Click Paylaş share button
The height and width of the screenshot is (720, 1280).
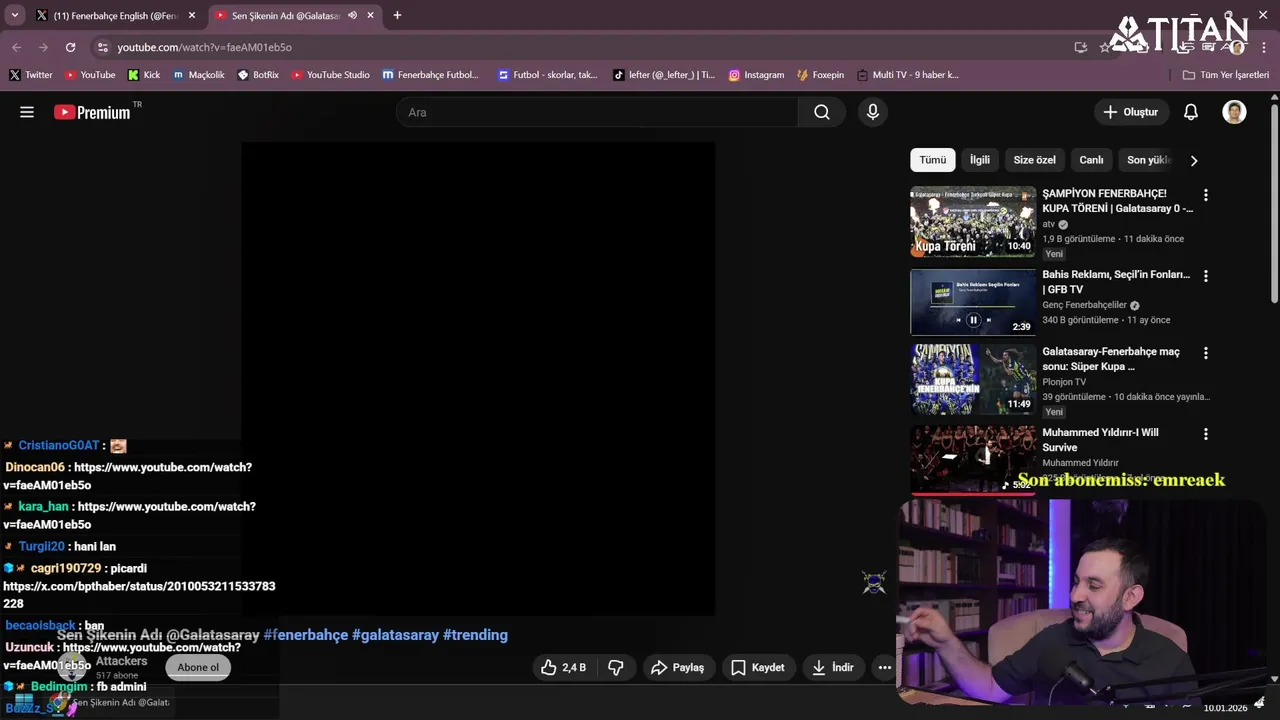[x=678, y=667]
